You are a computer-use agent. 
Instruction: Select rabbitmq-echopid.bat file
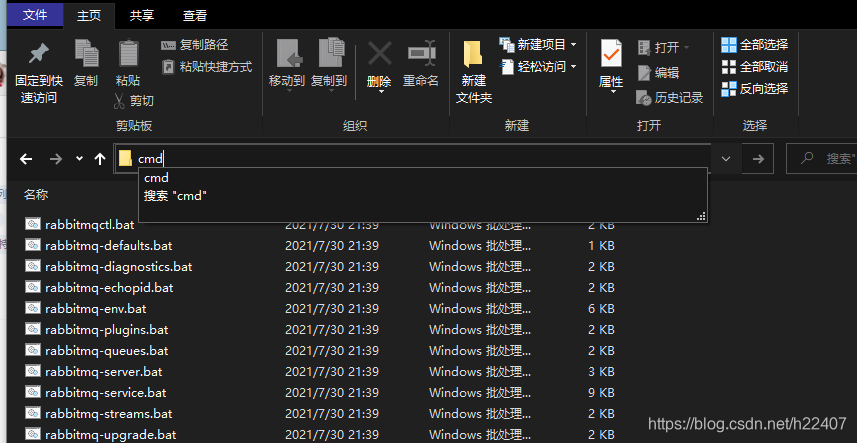(x=109, y=287)
